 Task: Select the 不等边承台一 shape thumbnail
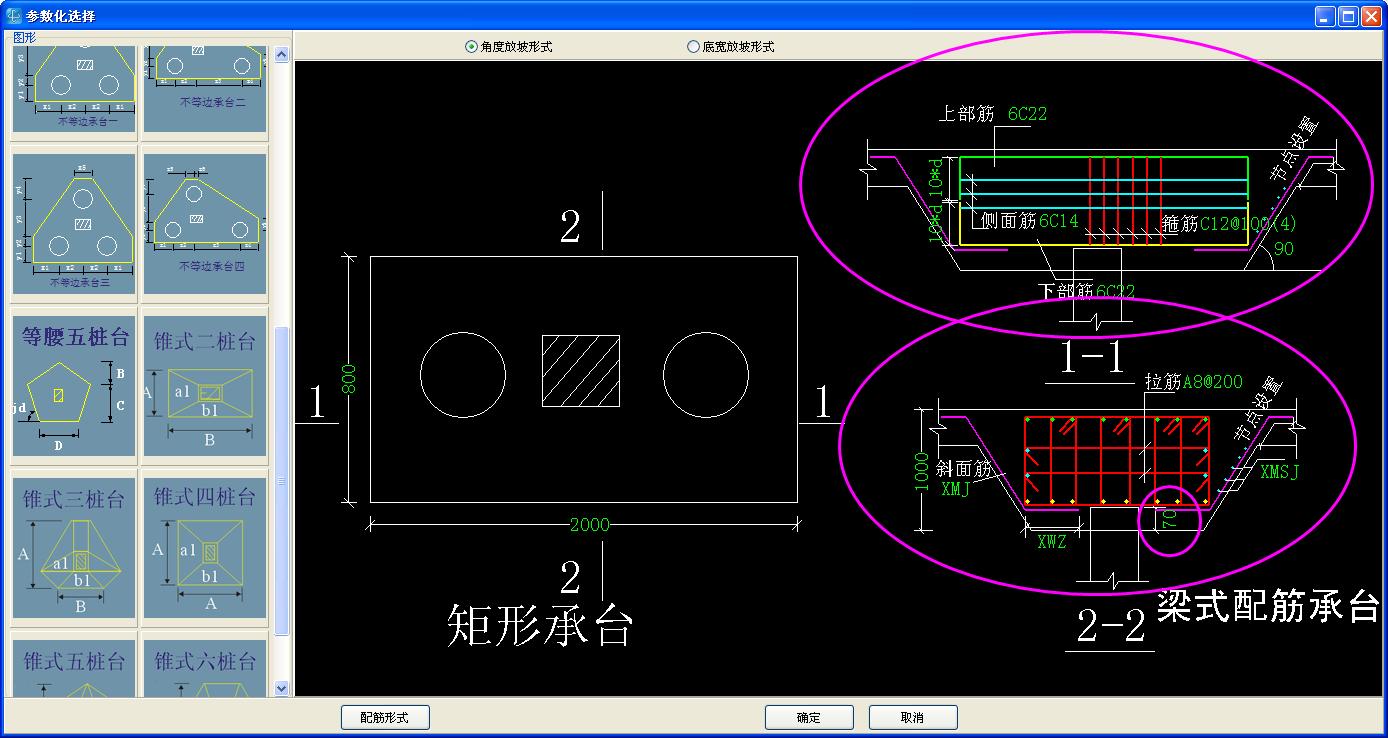coord(74,87)
